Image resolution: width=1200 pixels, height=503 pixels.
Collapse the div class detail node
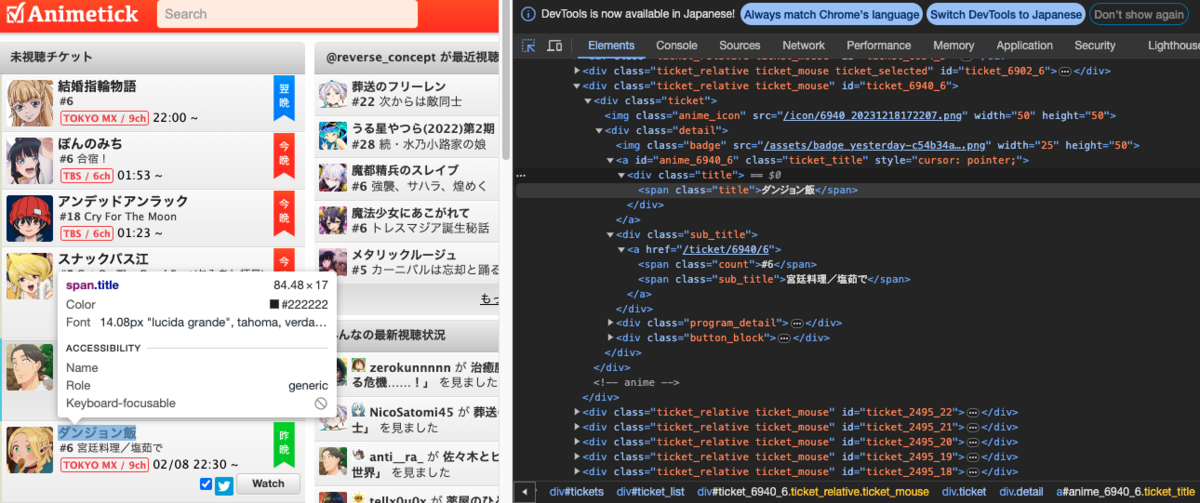599,130
